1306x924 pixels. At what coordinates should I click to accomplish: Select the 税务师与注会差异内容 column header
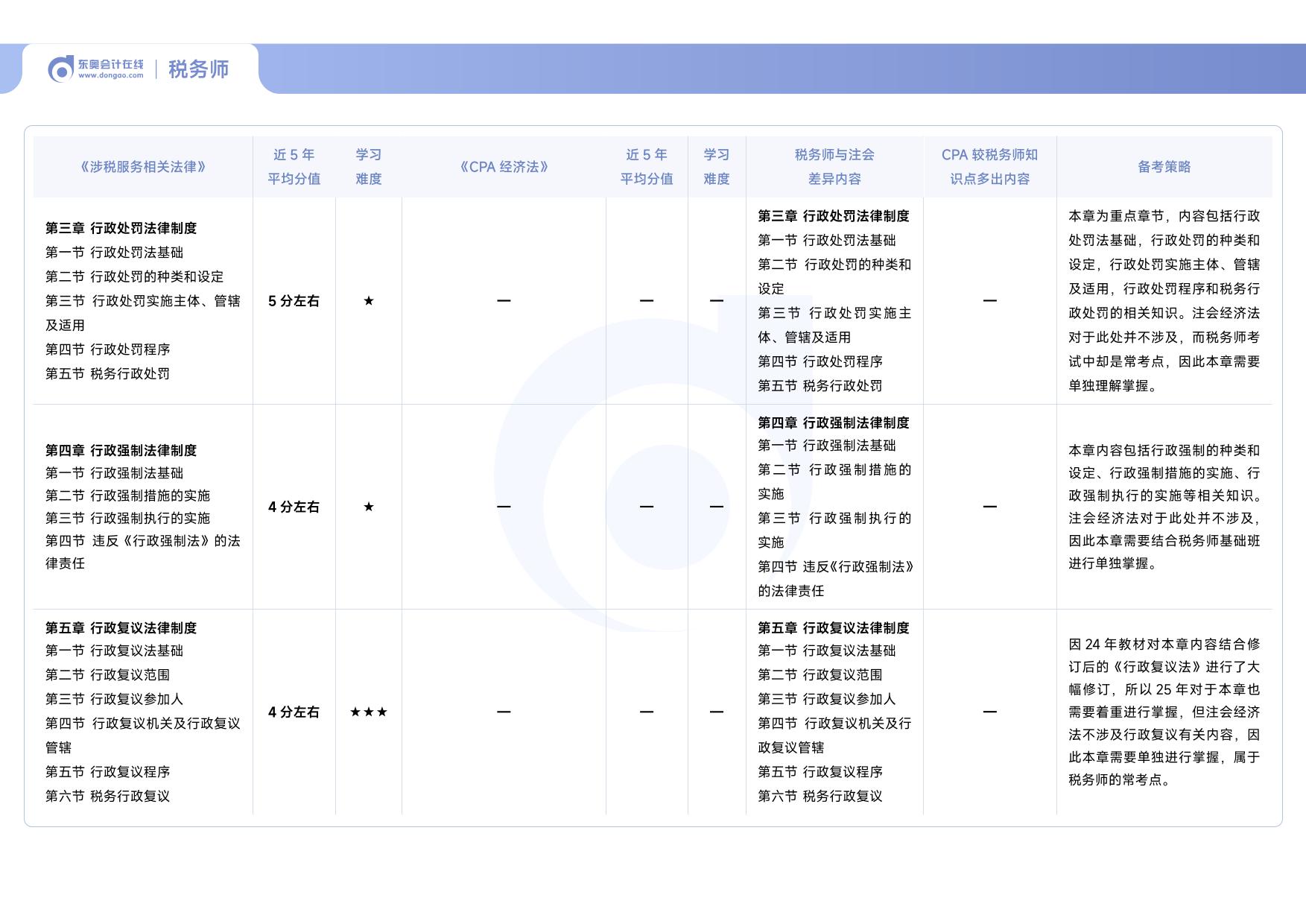click(x=834, y=167)
